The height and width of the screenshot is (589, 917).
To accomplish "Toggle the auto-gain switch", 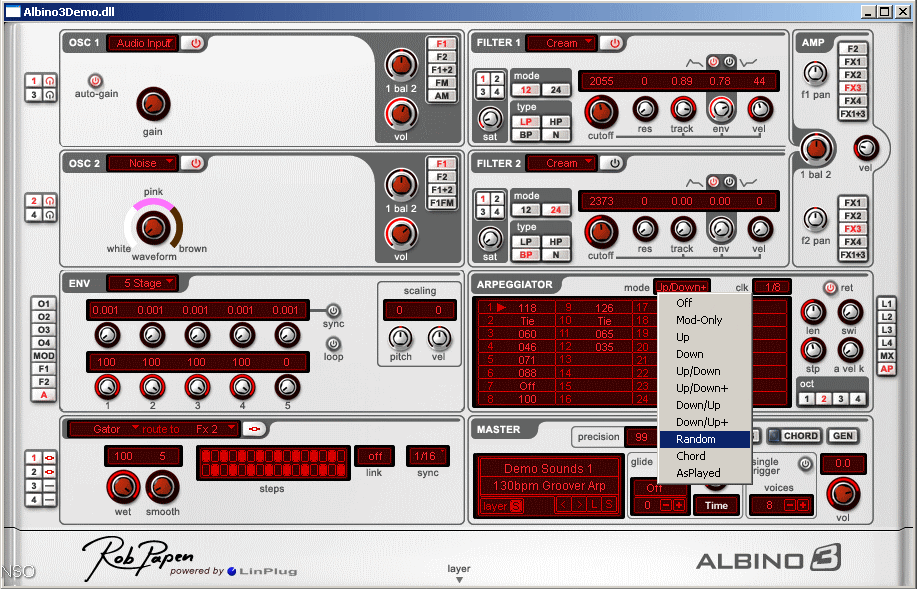I will point(95,81).
